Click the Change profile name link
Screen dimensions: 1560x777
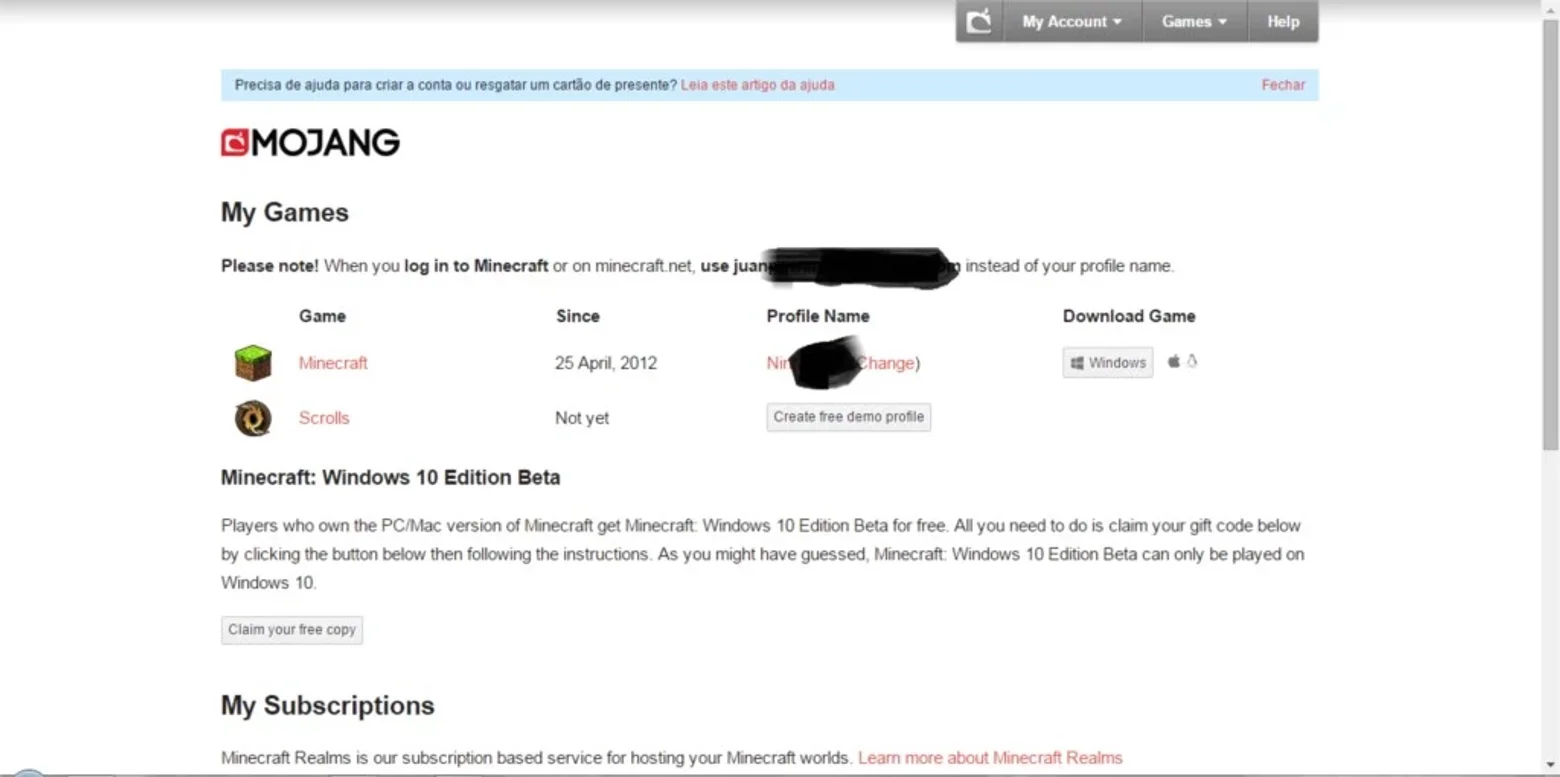tap(887, 363)
